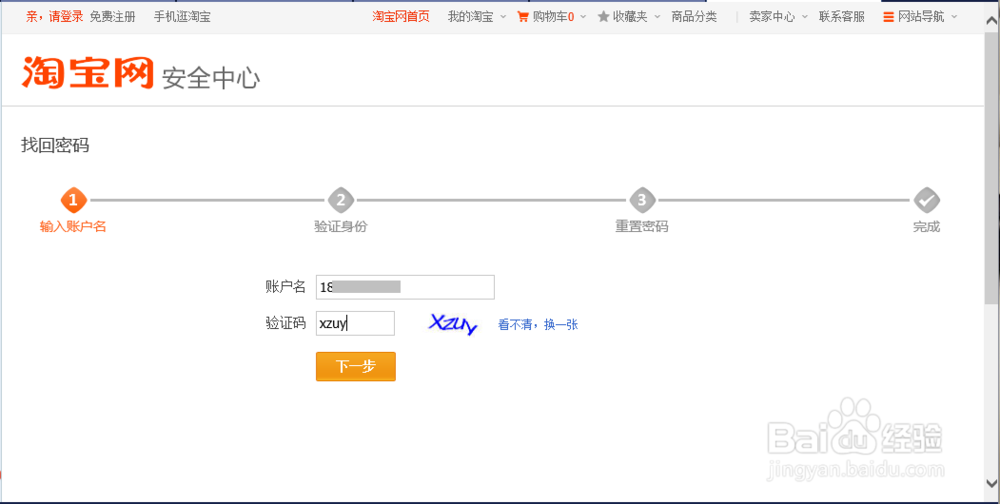Click 找回密码 heading text
Viewport: 1000px width, 504px height.
pos(55,145)
